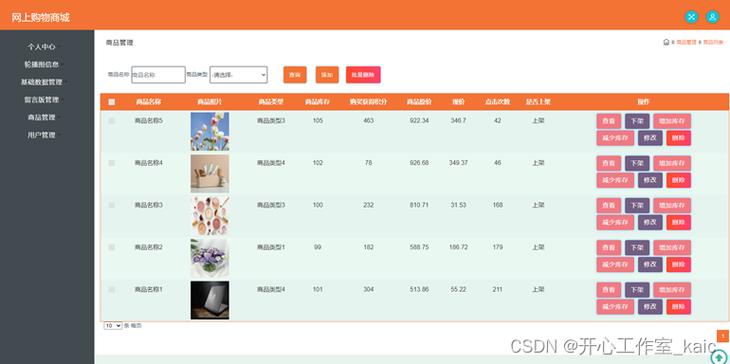Click 删除 for 商品名称3
This screenshot has height=364, width=730.
click(x=679, y=222)
